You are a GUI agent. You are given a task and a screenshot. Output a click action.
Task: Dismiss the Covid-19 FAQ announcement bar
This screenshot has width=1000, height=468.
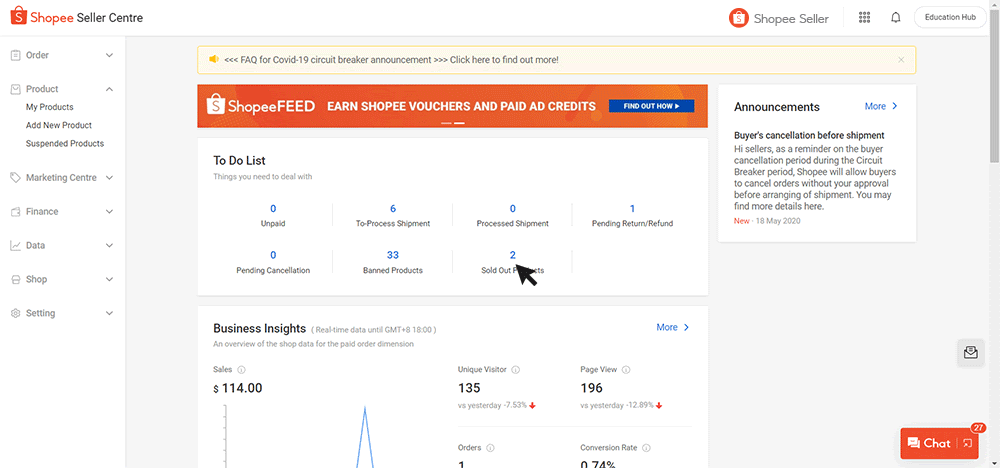(x=901, y=60)
